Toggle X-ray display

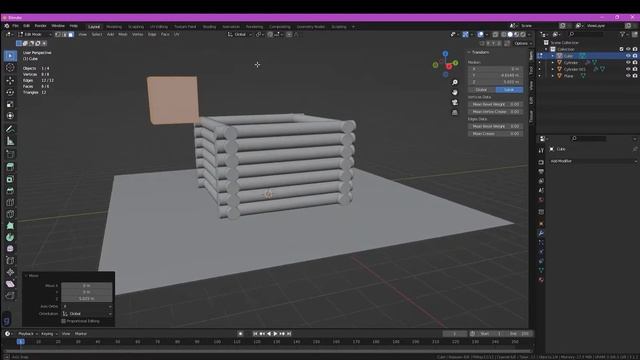click(x=495, y=35)
